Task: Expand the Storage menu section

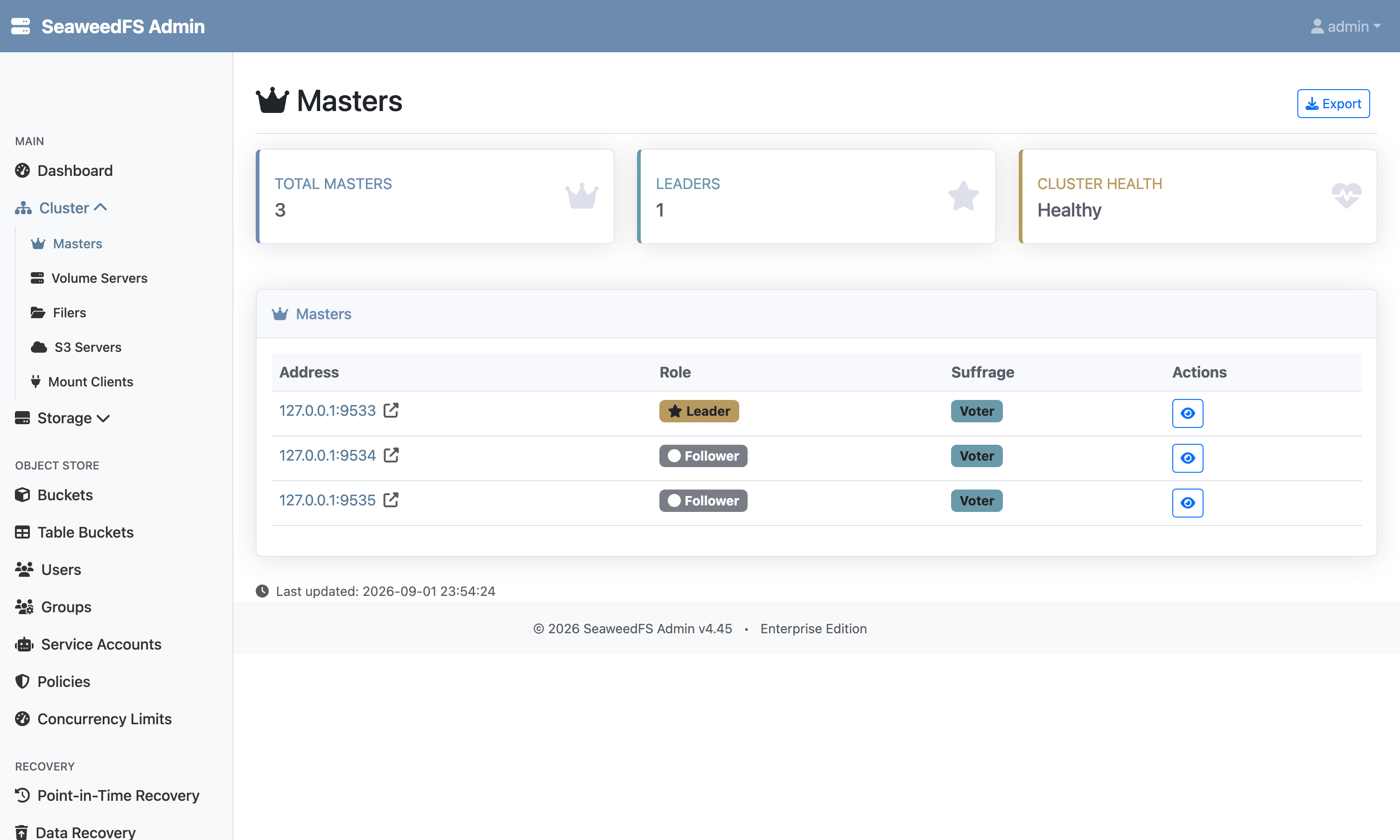Action: tap(62, 418)
